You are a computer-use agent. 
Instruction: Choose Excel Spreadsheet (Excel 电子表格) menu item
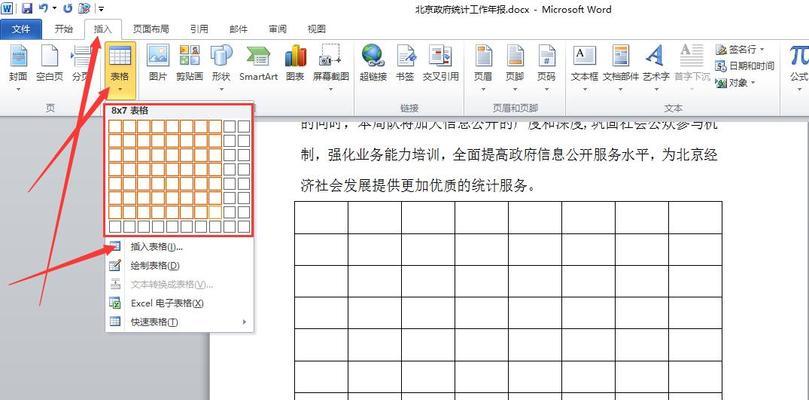(x=180, y=303)
